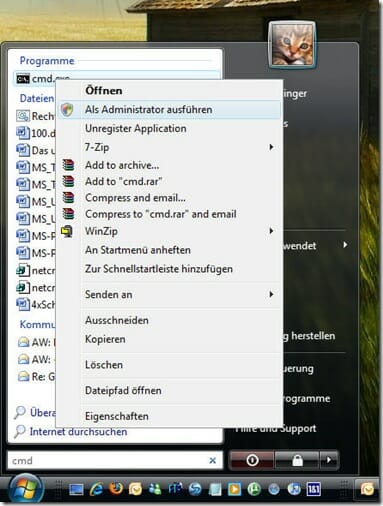Open the Outlook icon next to Firefox

135,489
